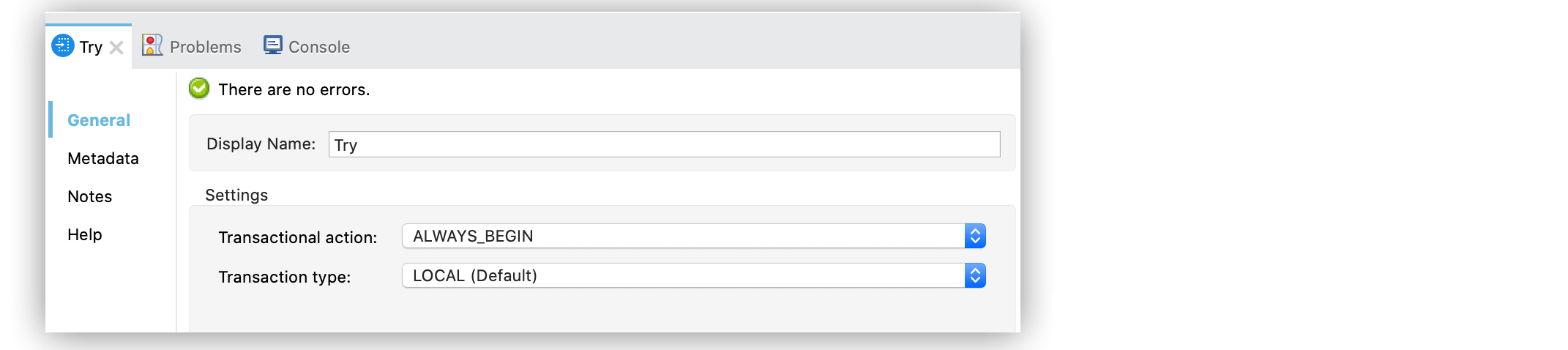1568x350 pixels.
Task: Click the Transaction type dropdown arrow
Action: pos(975,275)
